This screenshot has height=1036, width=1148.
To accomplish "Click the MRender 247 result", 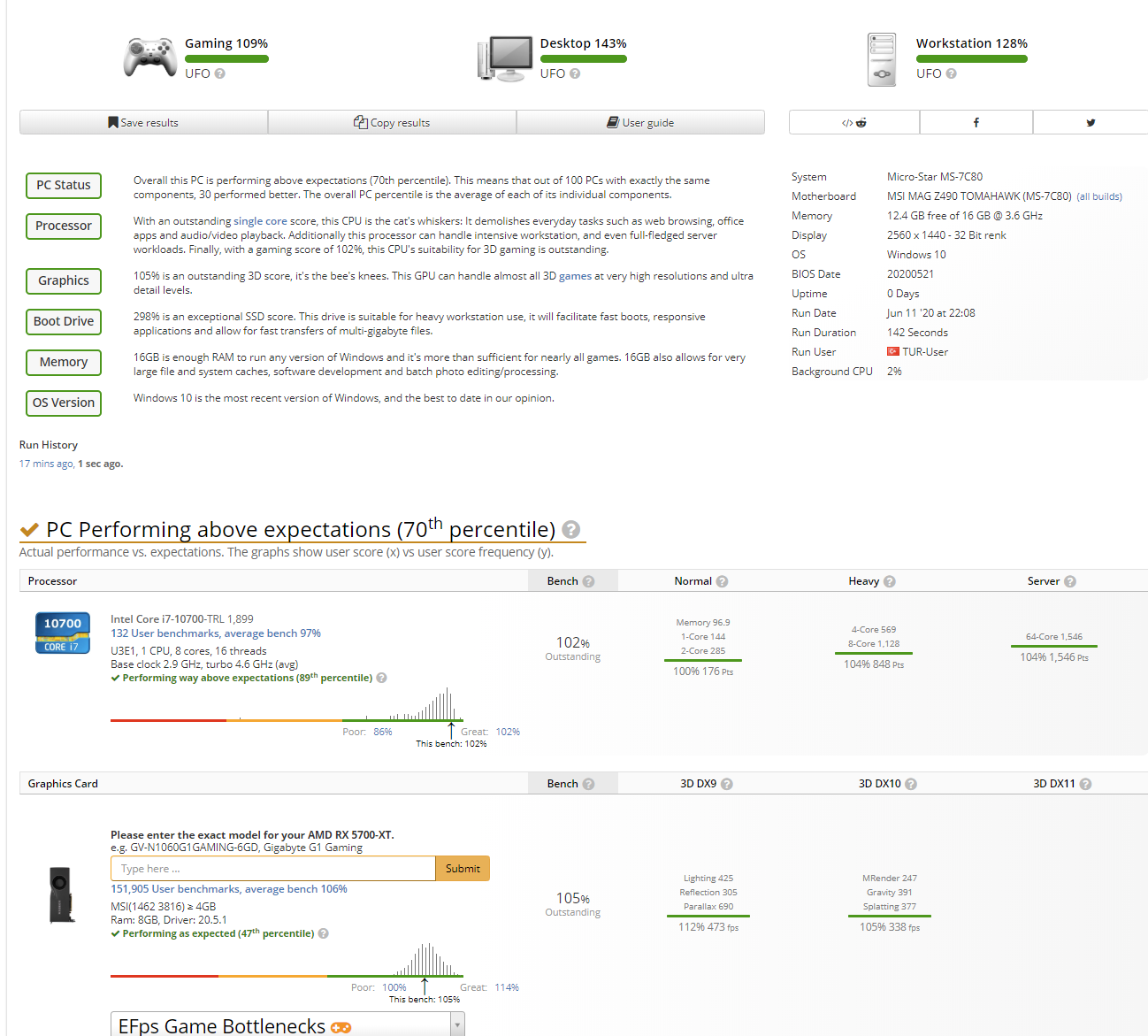I will point(890,879).
